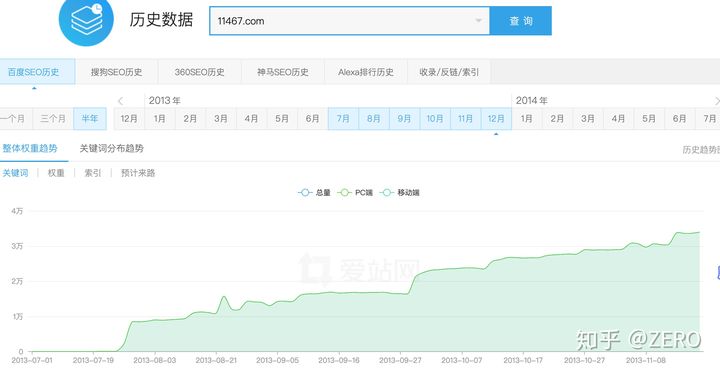Open the 360SEO历史 tab
720x369 pixels.
[200, 72]
